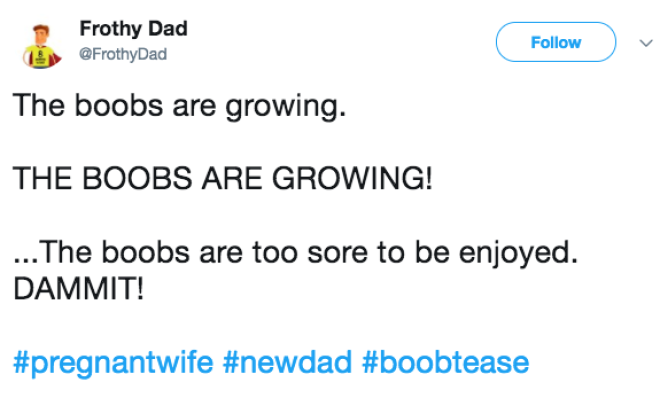660x398 pixels.
Task: Open the Frothy Dad display name link
Action: pos(133,29)
